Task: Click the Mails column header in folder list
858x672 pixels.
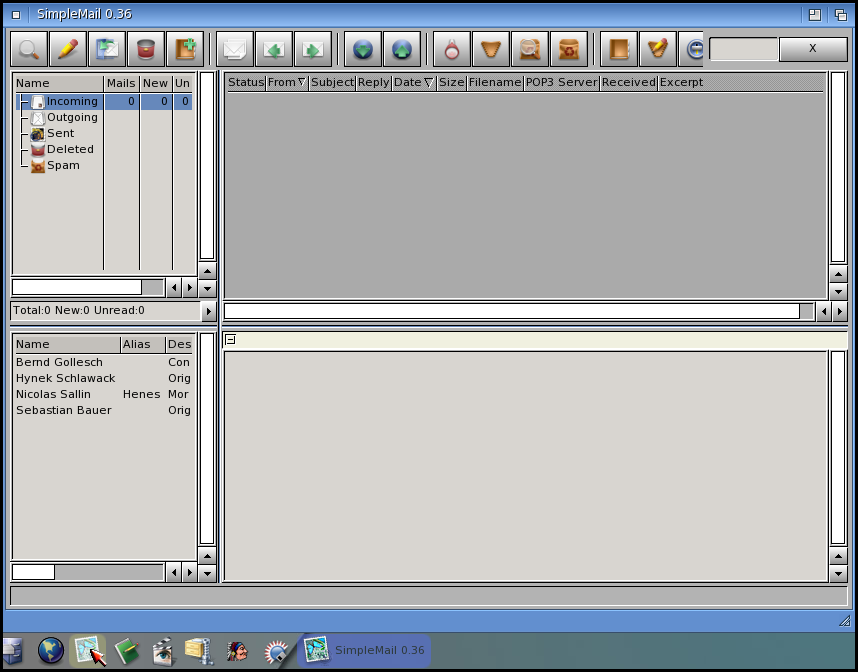Action: 121,83
